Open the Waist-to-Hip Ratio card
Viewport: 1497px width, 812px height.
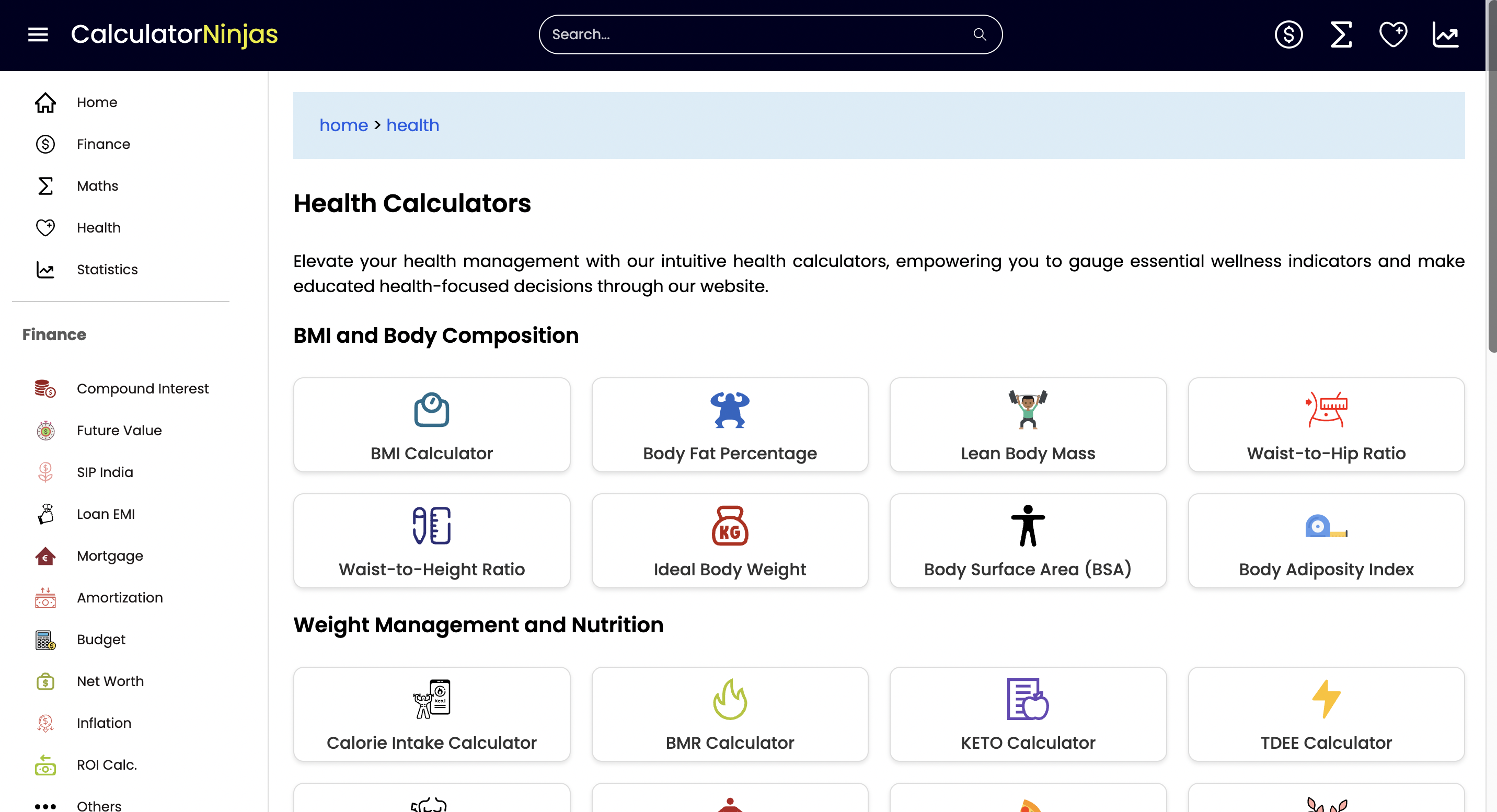click(1326, 425)
